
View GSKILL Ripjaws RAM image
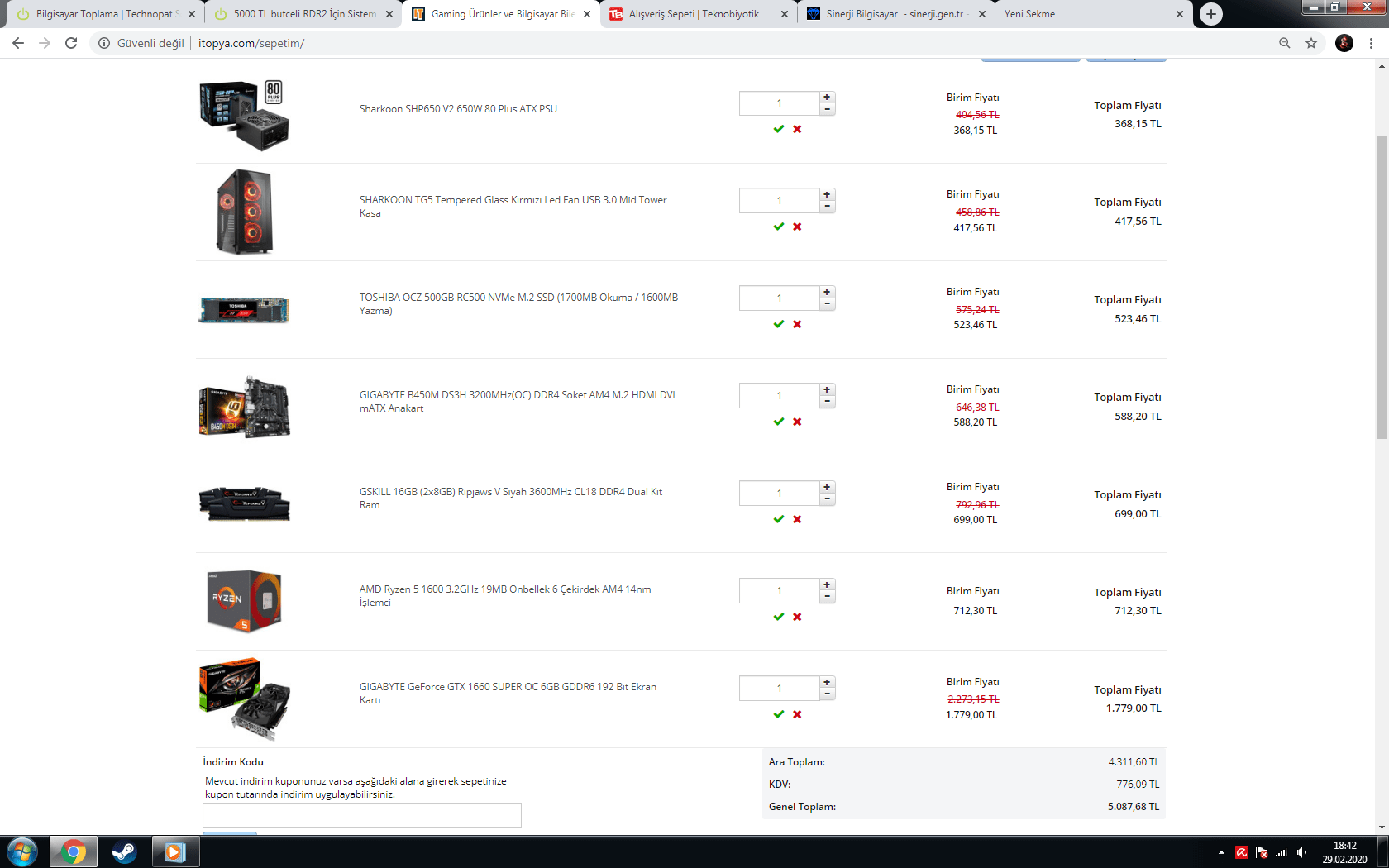tap(245, 503)
